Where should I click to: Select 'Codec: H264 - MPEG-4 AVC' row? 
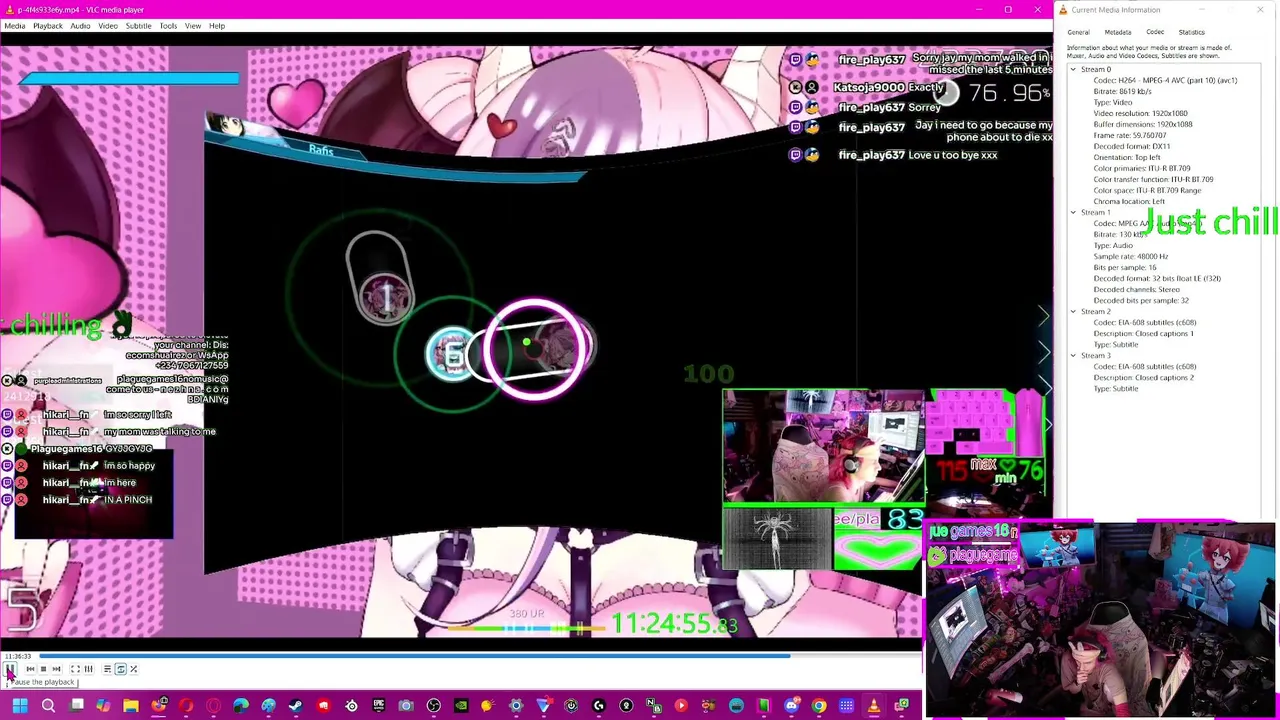[1165, 80]
